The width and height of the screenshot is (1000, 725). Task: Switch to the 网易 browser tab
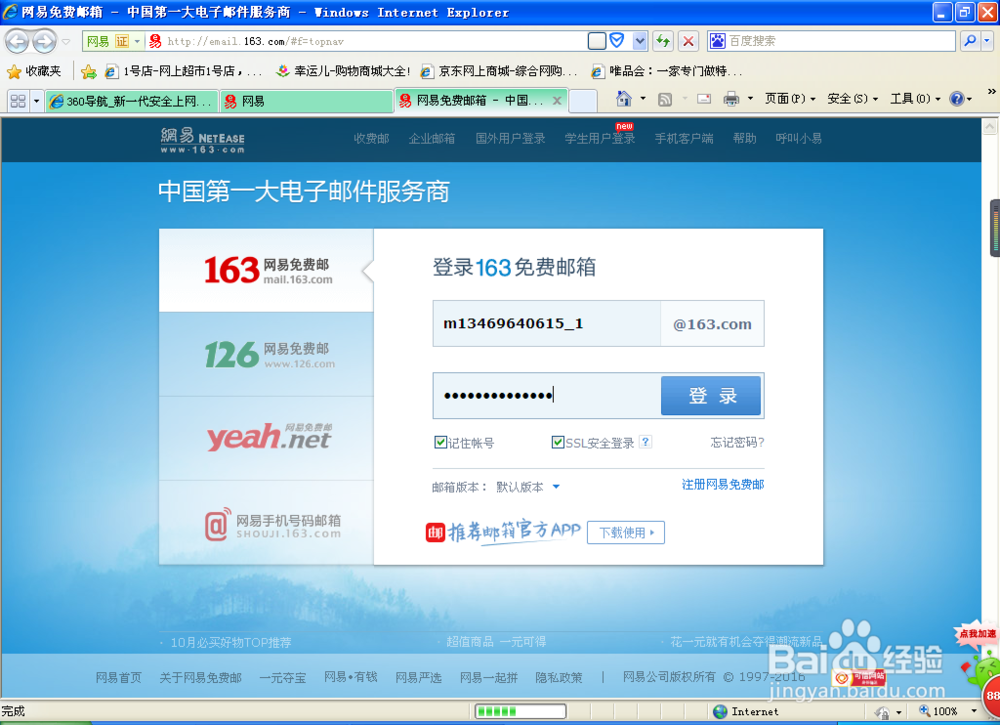tap(307, 101)
